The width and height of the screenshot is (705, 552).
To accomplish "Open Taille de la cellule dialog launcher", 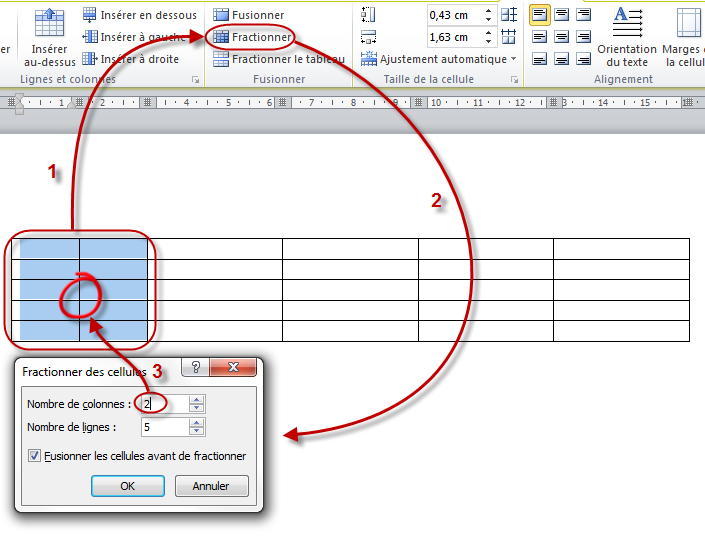I will (514, 80).
